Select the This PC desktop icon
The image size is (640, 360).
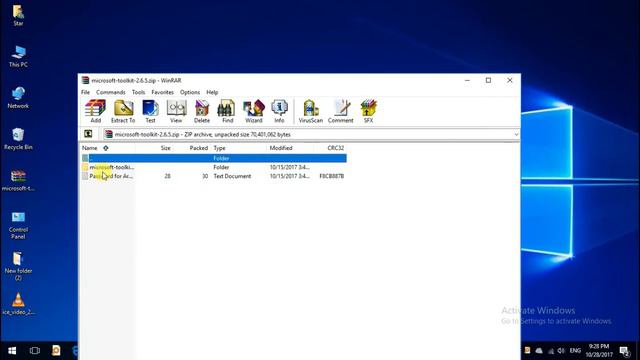tap(18, 56)
